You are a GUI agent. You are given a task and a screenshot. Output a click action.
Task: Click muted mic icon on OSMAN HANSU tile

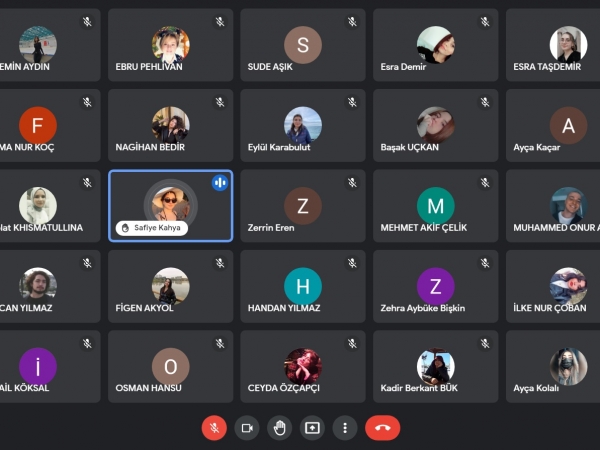220,344
